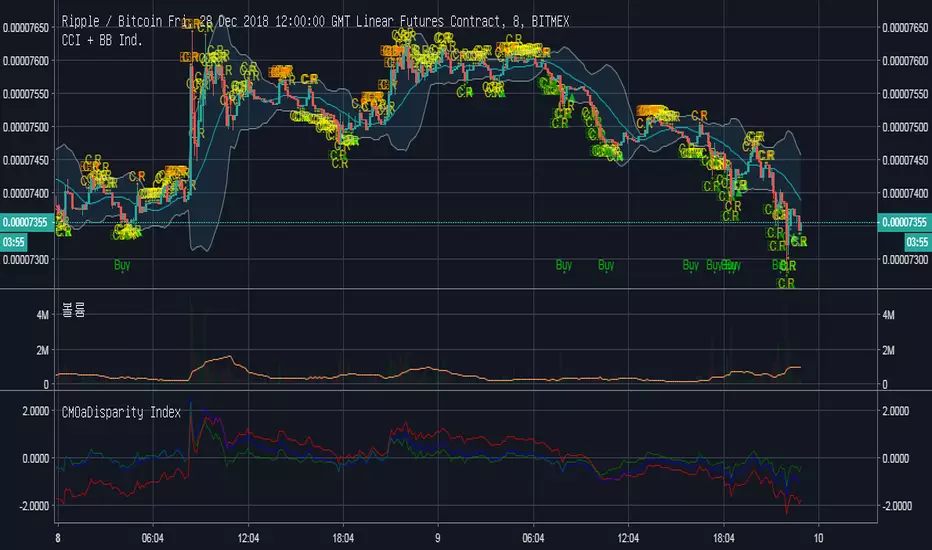This screenshot has height=550, width=932.
Task: Click the 2M label on left volume axis
Action: click(x=41, y=350)
